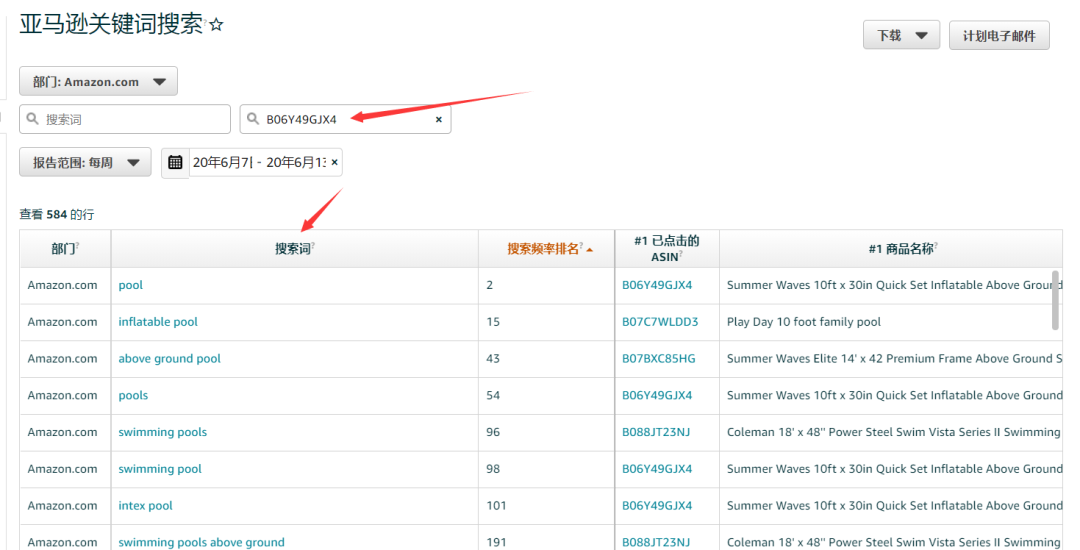Open the 下载 download dropdown

coord(901,35)
